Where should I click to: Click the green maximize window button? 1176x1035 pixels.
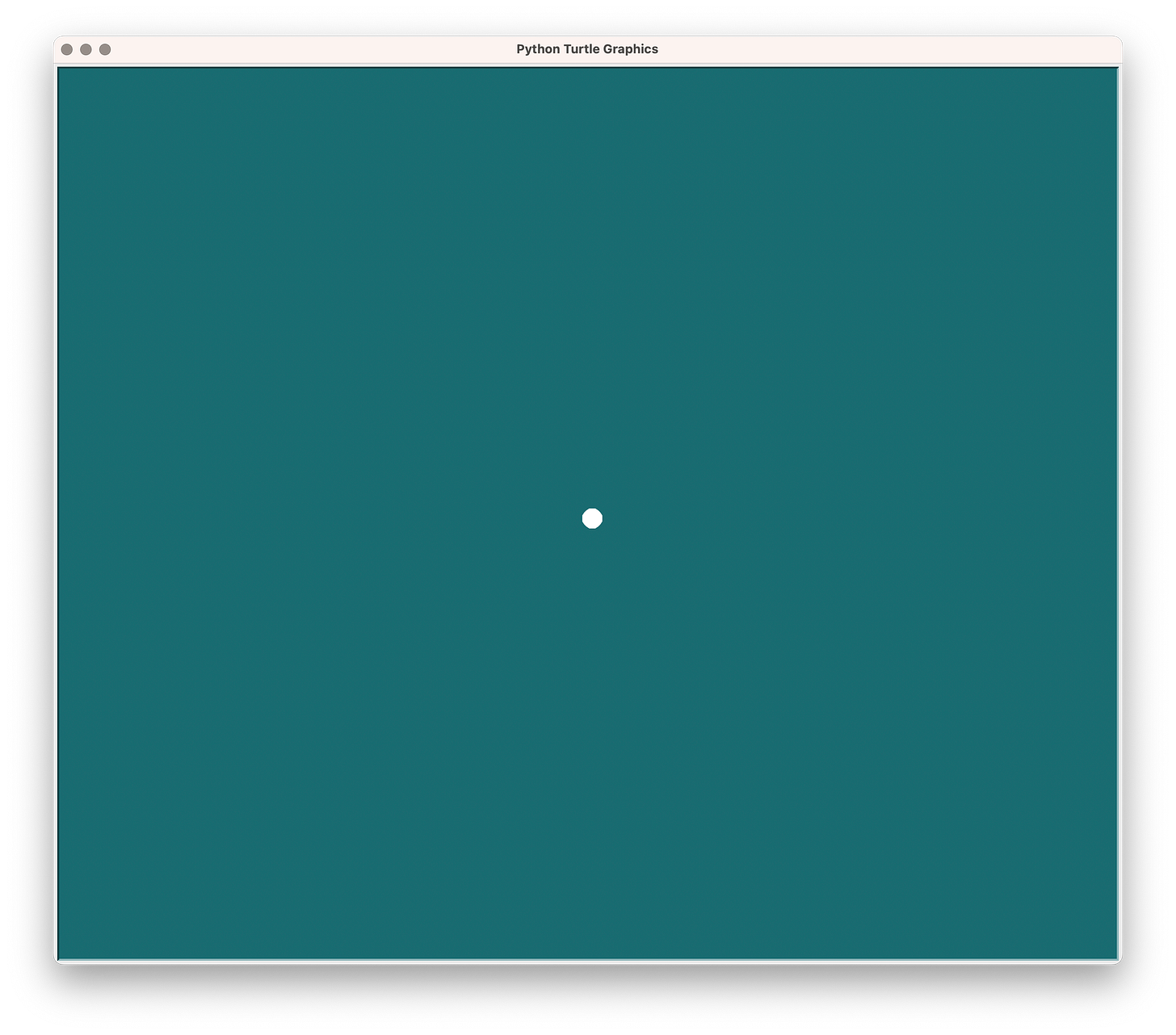106,48
